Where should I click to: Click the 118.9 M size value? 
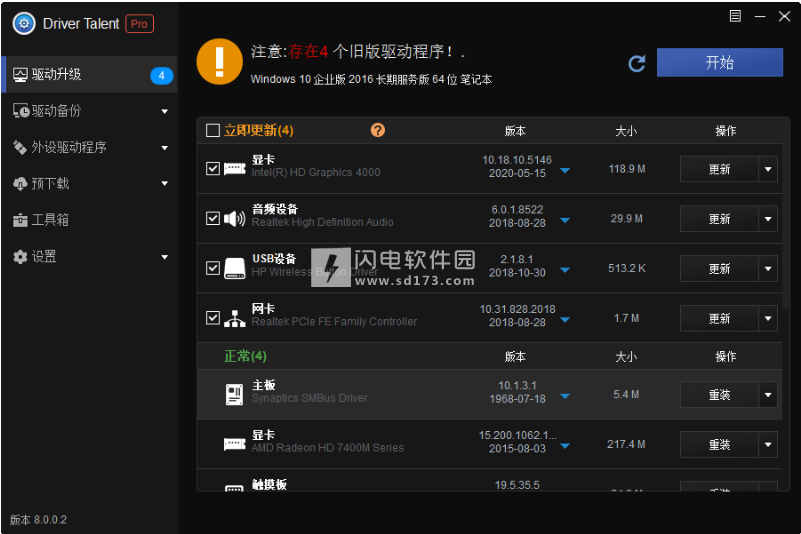click(627, 169)
